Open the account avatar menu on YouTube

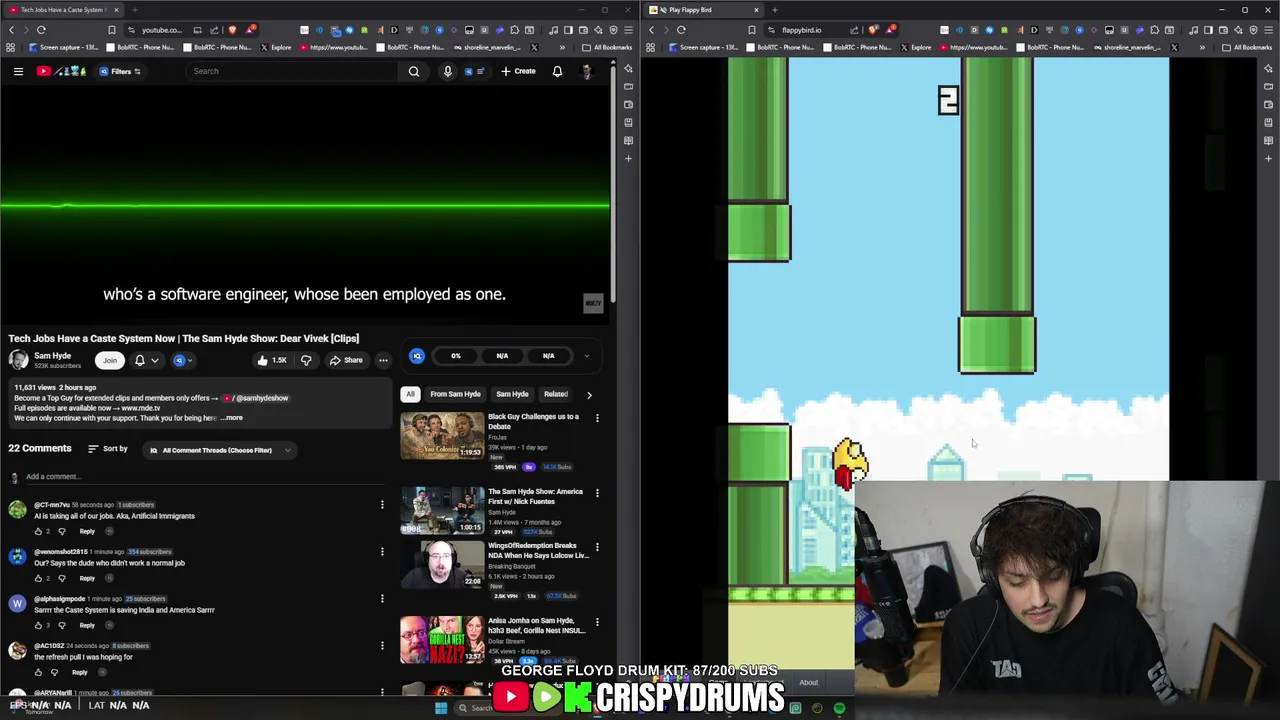tap(586, 71)
